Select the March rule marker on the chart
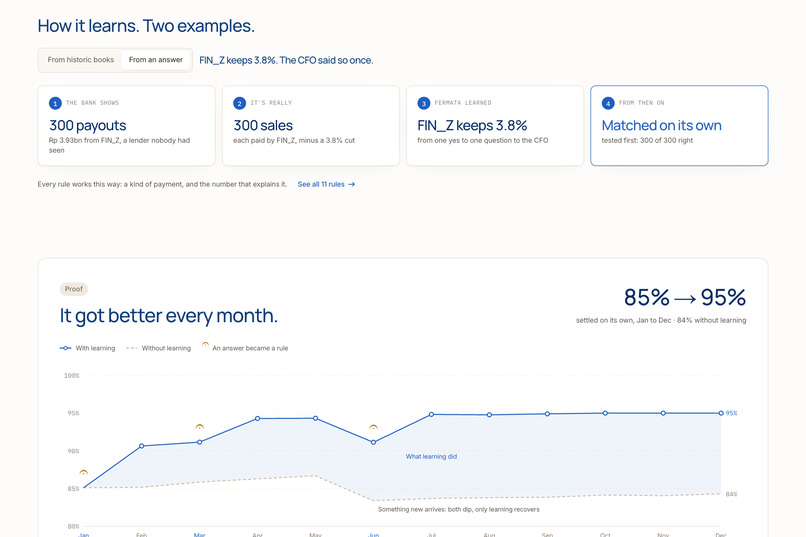The image size is (806, 537). (x=199, y=428)
